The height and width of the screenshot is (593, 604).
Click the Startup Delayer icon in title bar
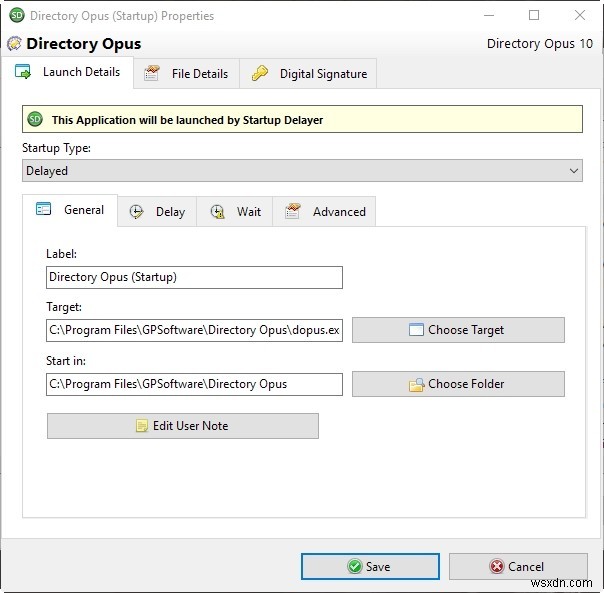click(x=16, y=16)
